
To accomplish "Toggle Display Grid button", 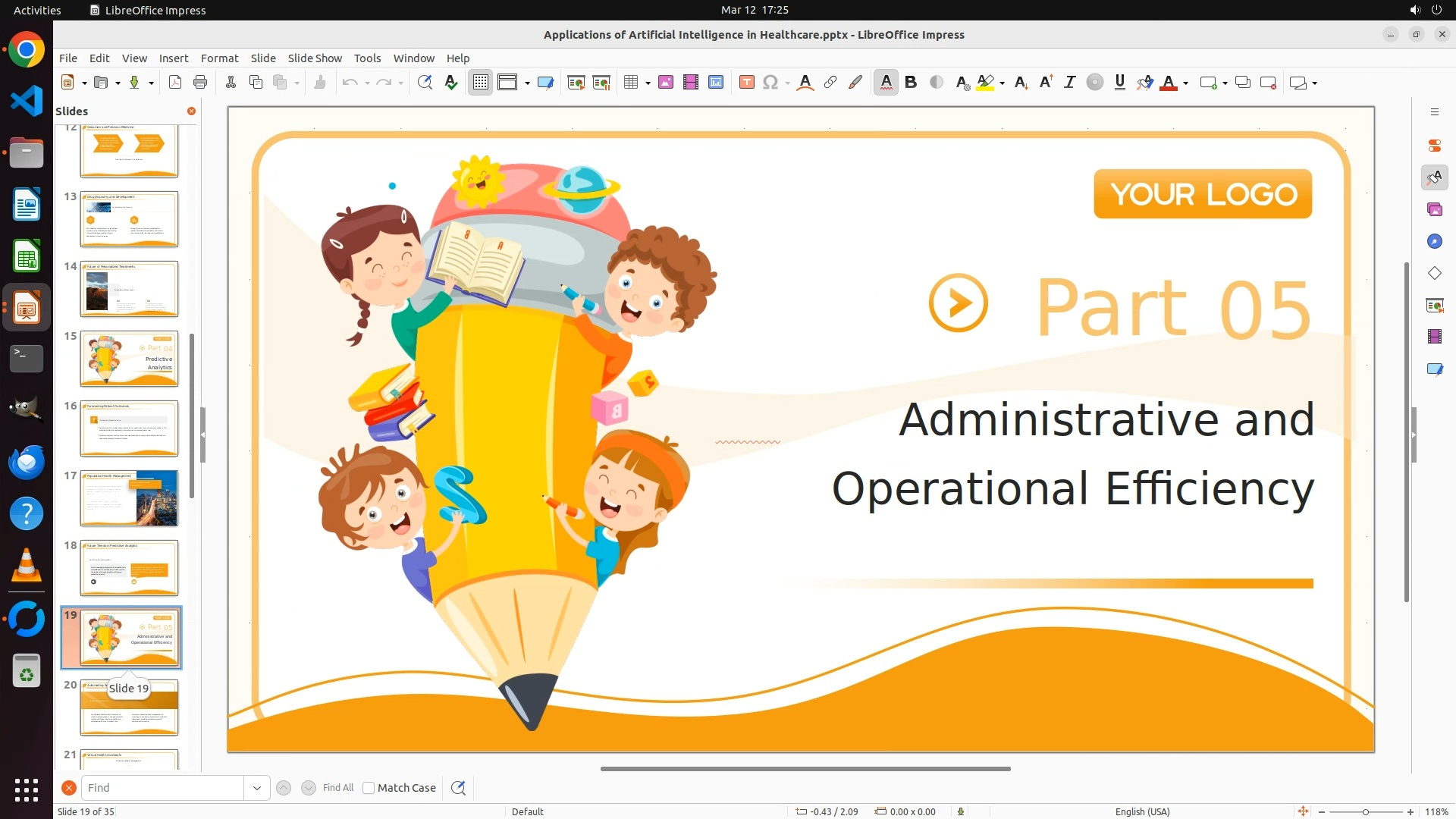I will click(x=481, y=83).
